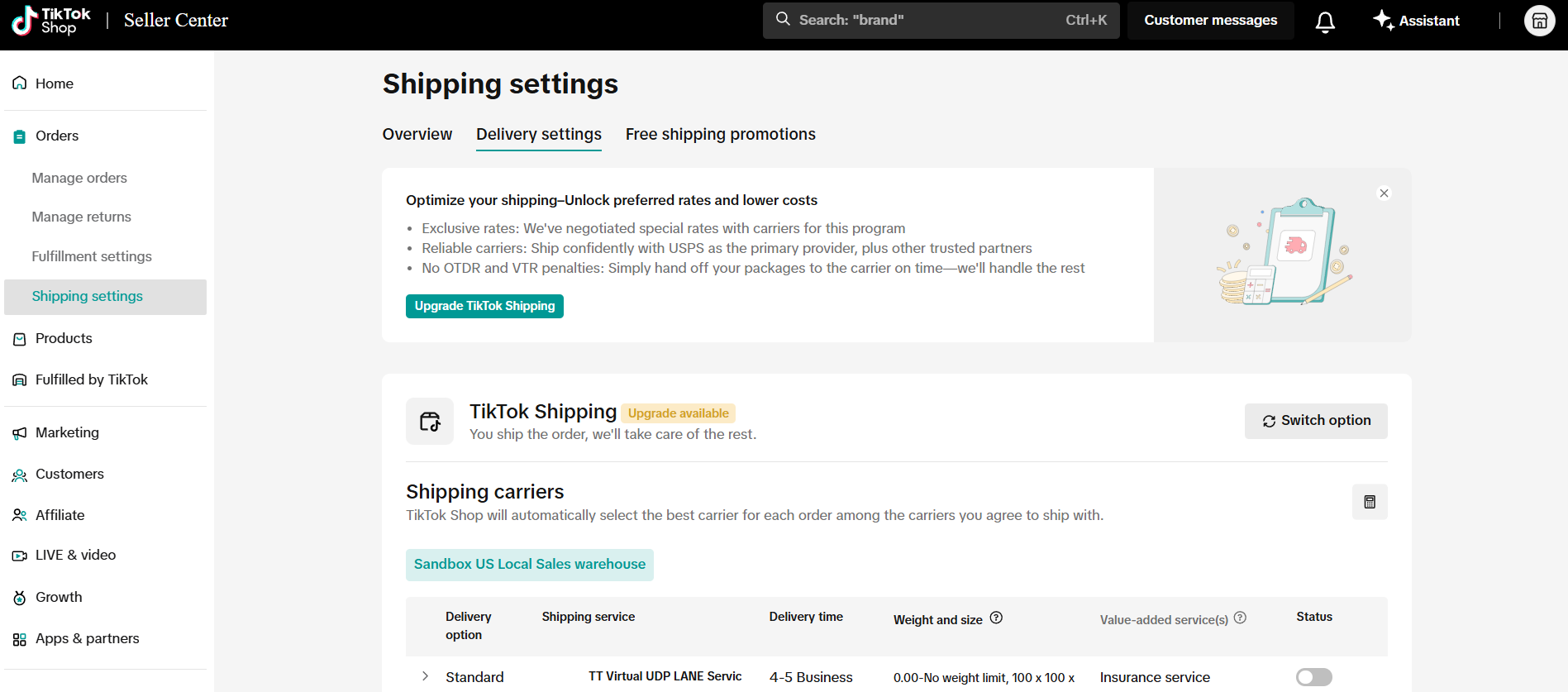
Task: Focus the search field
Action: [941, 20]
